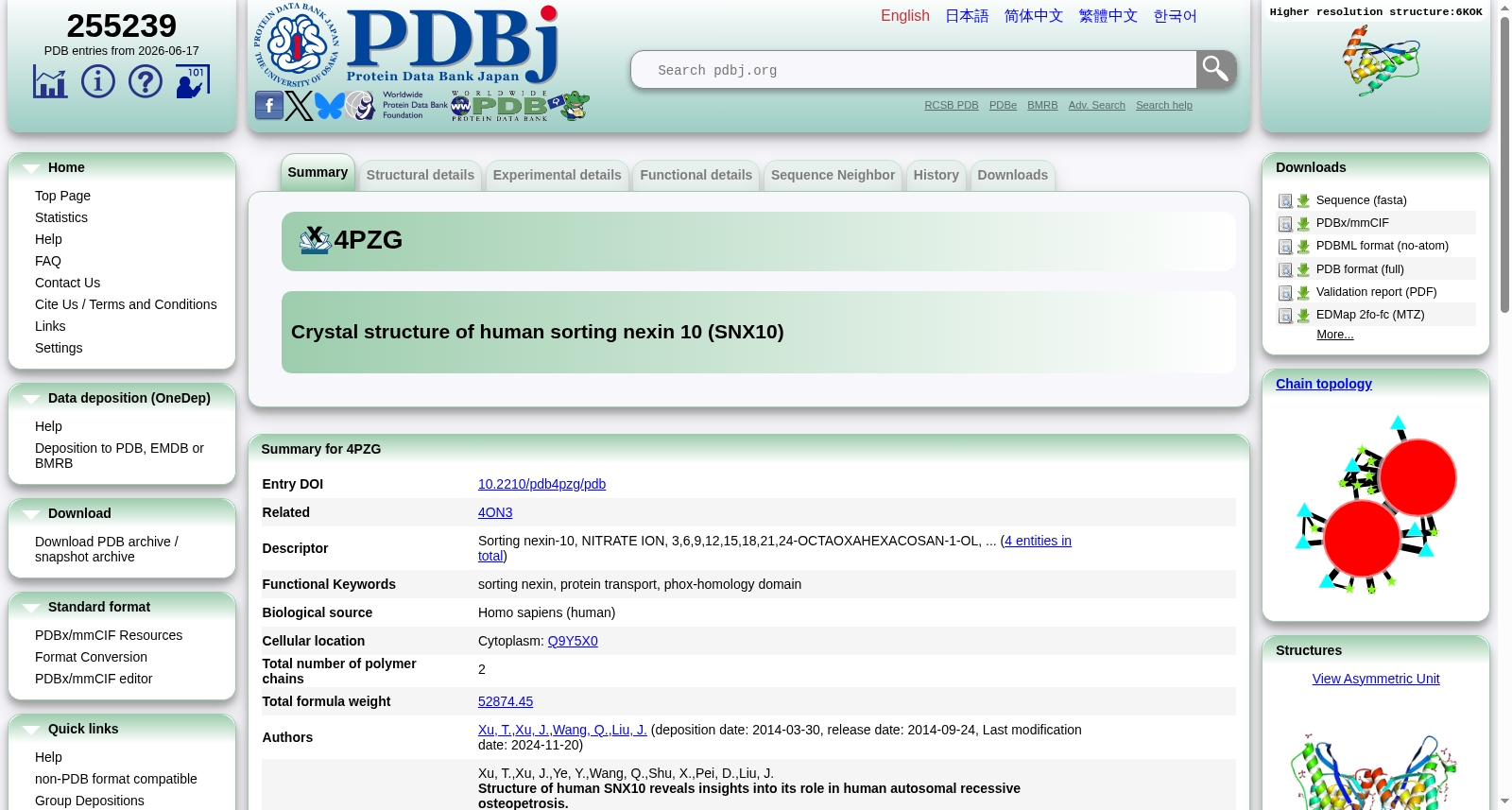Open the Q9Y5X0 cellular location link
The width and height of the screenshot is (1512, 810).
click(573, 641)
